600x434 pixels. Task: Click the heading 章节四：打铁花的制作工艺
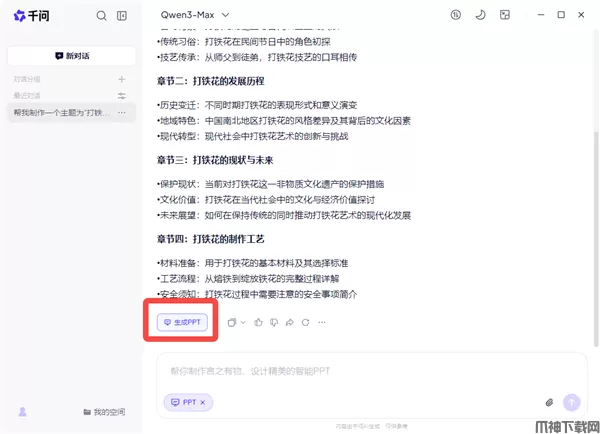210,239
